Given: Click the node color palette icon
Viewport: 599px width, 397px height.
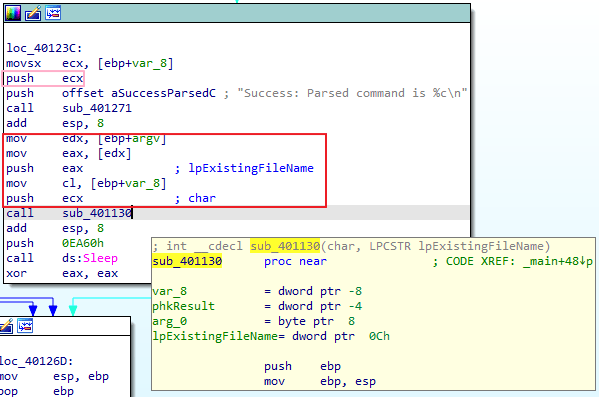Looking at the screenshot, I should click(13, 13).
